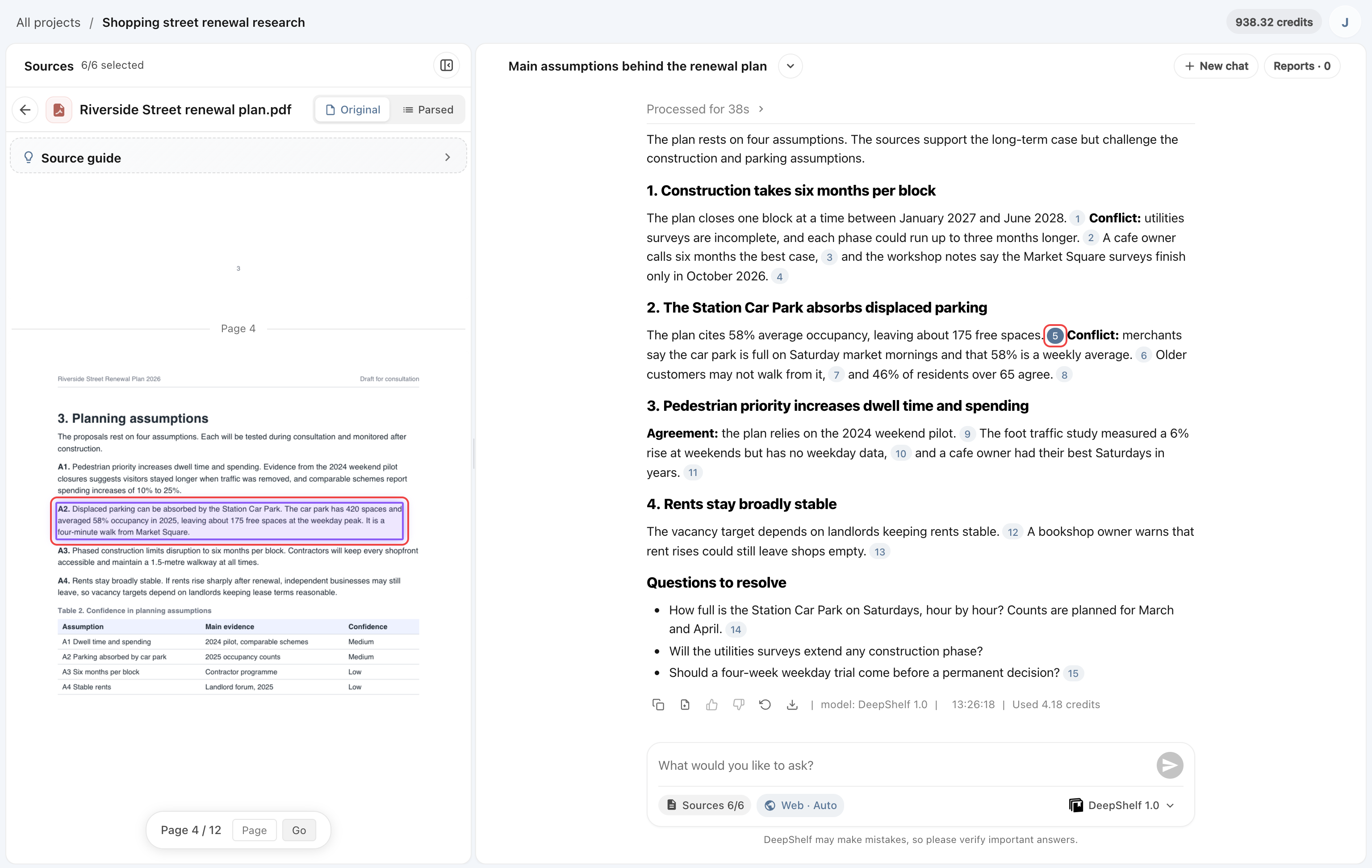Open citation 6

point(1143,355)
